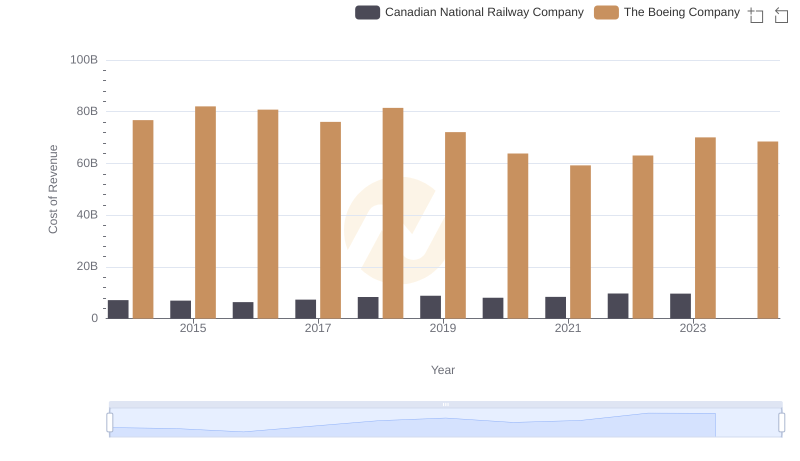Click the Canadian National Railway bar for 2017
The height and width of the screenshot is (461, 800).
[x=306, y=309]
